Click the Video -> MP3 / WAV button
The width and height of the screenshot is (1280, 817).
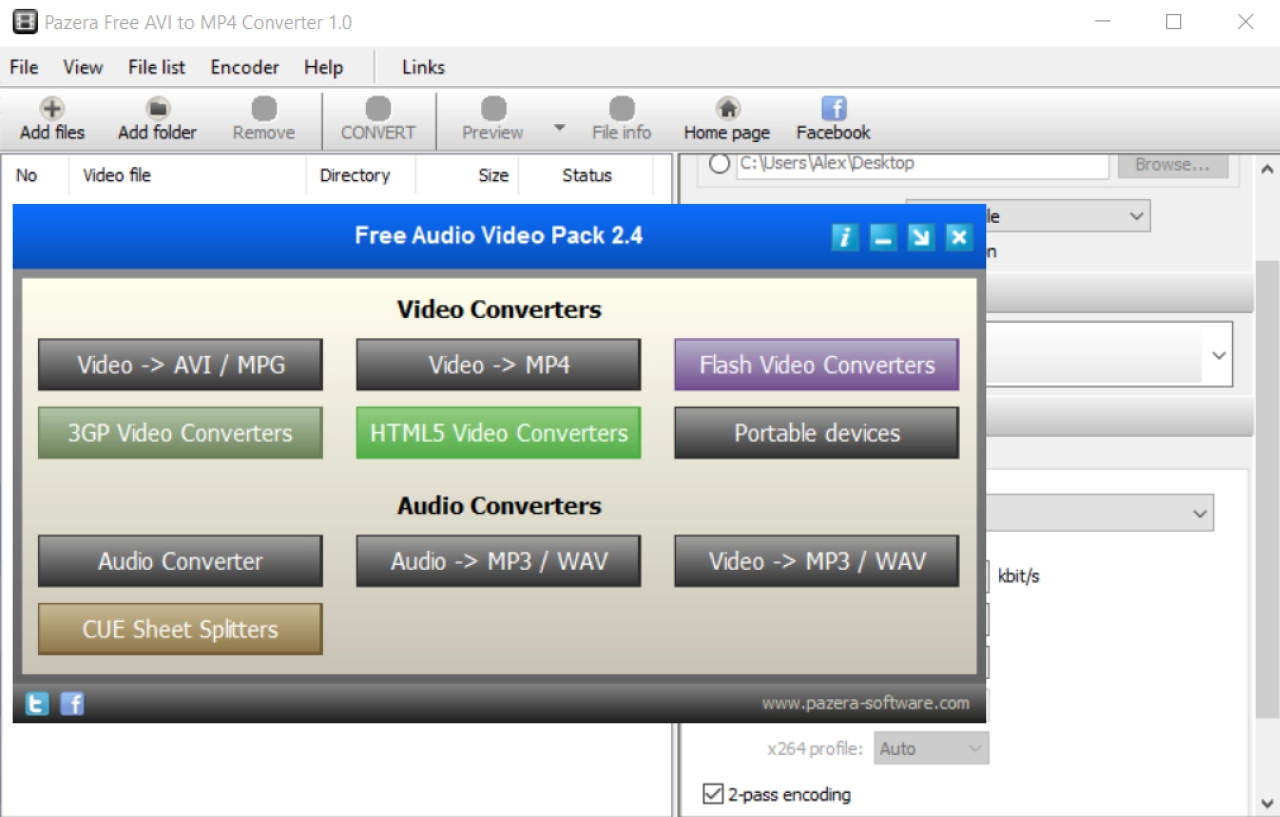pos(816,561)
